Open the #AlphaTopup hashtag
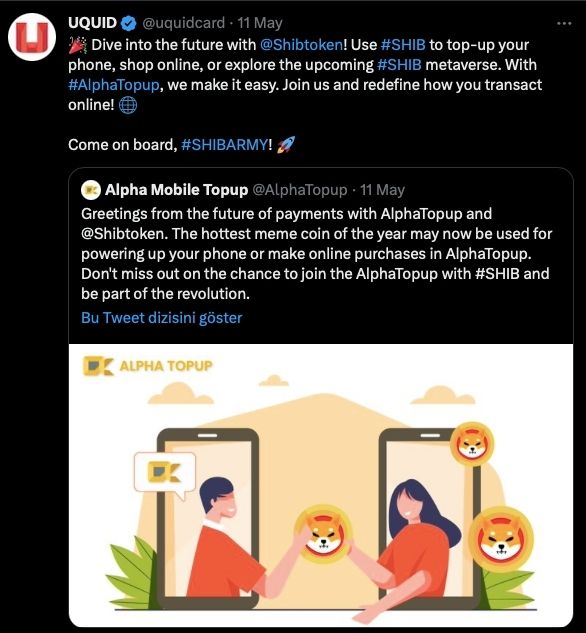586x633 pixels. (114, 85)
